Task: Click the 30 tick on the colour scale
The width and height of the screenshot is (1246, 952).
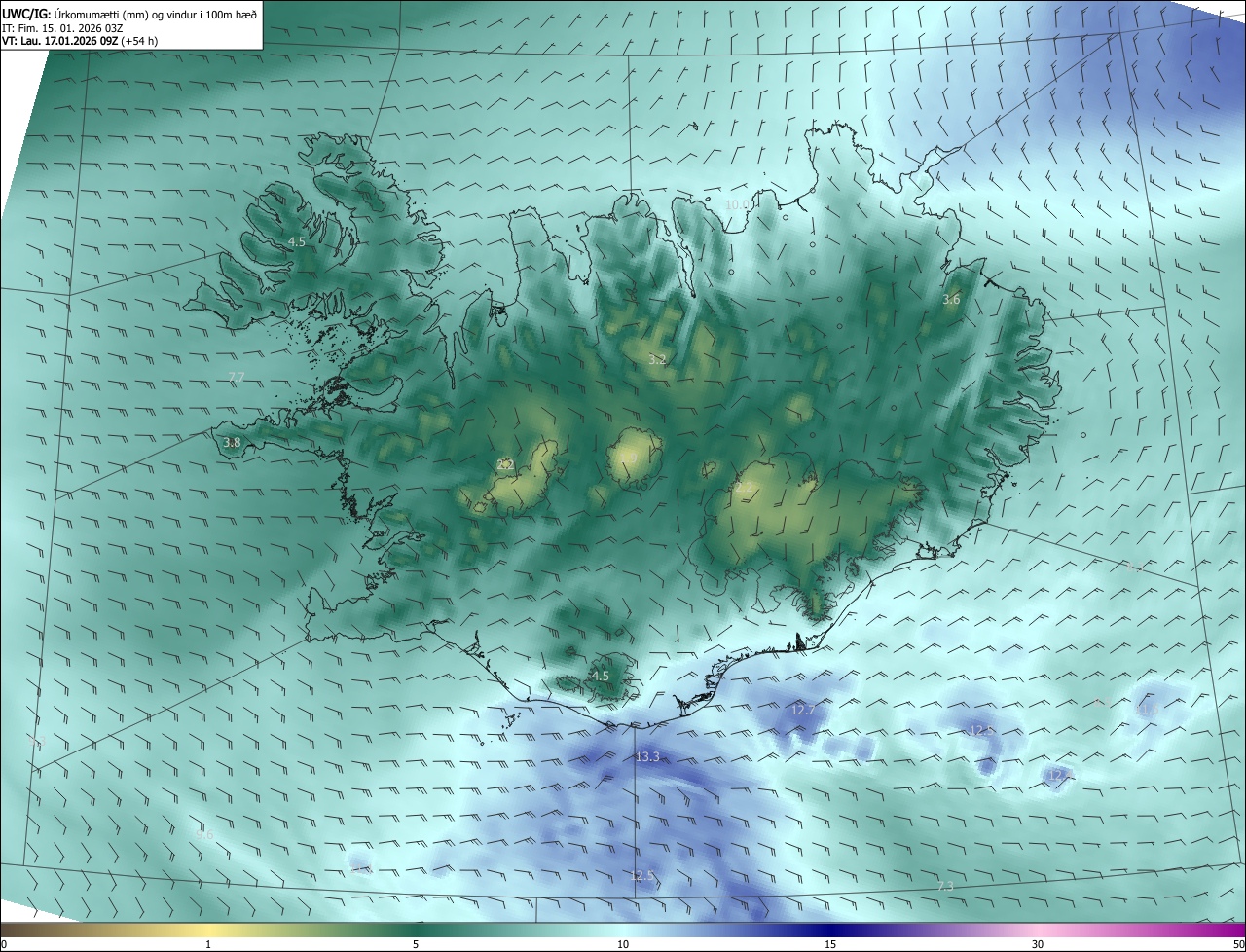Action: click(x=1038, y=944)
